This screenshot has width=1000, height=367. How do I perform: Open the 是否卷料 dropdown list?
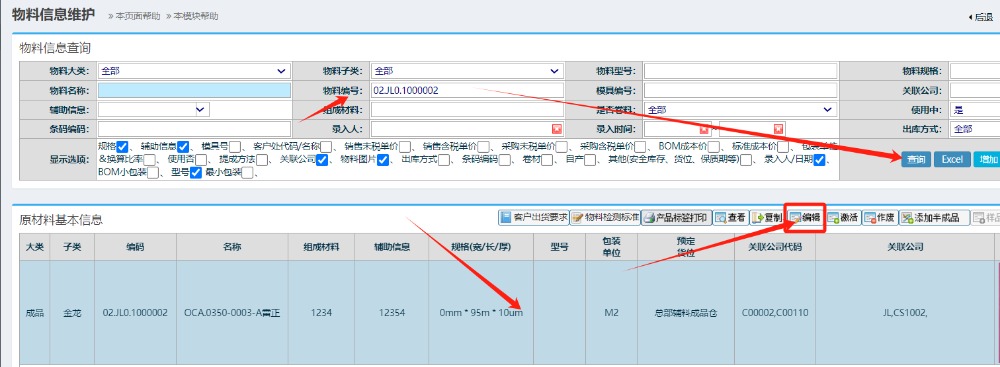click(740, 109)
